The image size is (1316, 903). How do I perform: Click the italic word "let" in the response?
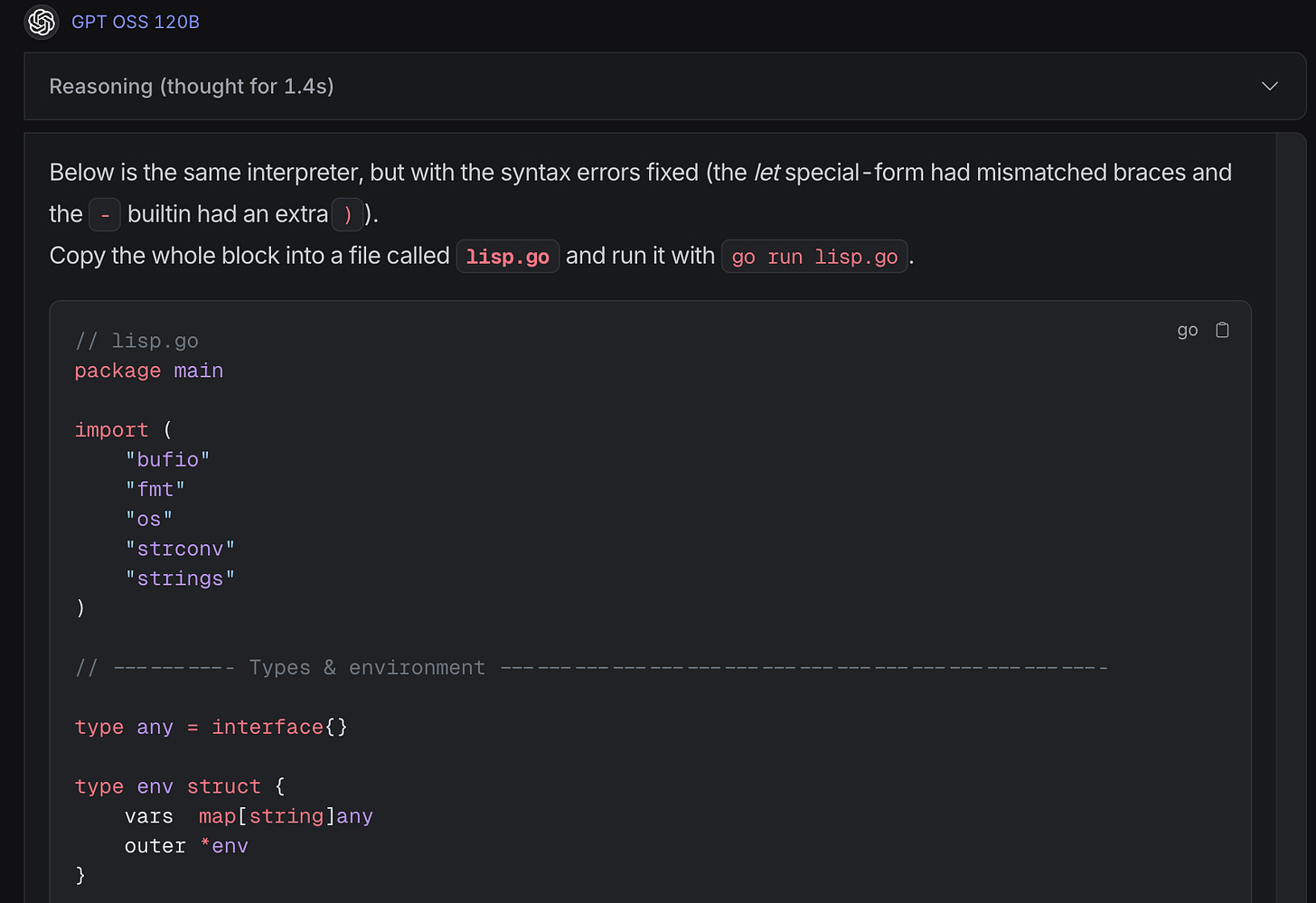(x=766, y=173)
